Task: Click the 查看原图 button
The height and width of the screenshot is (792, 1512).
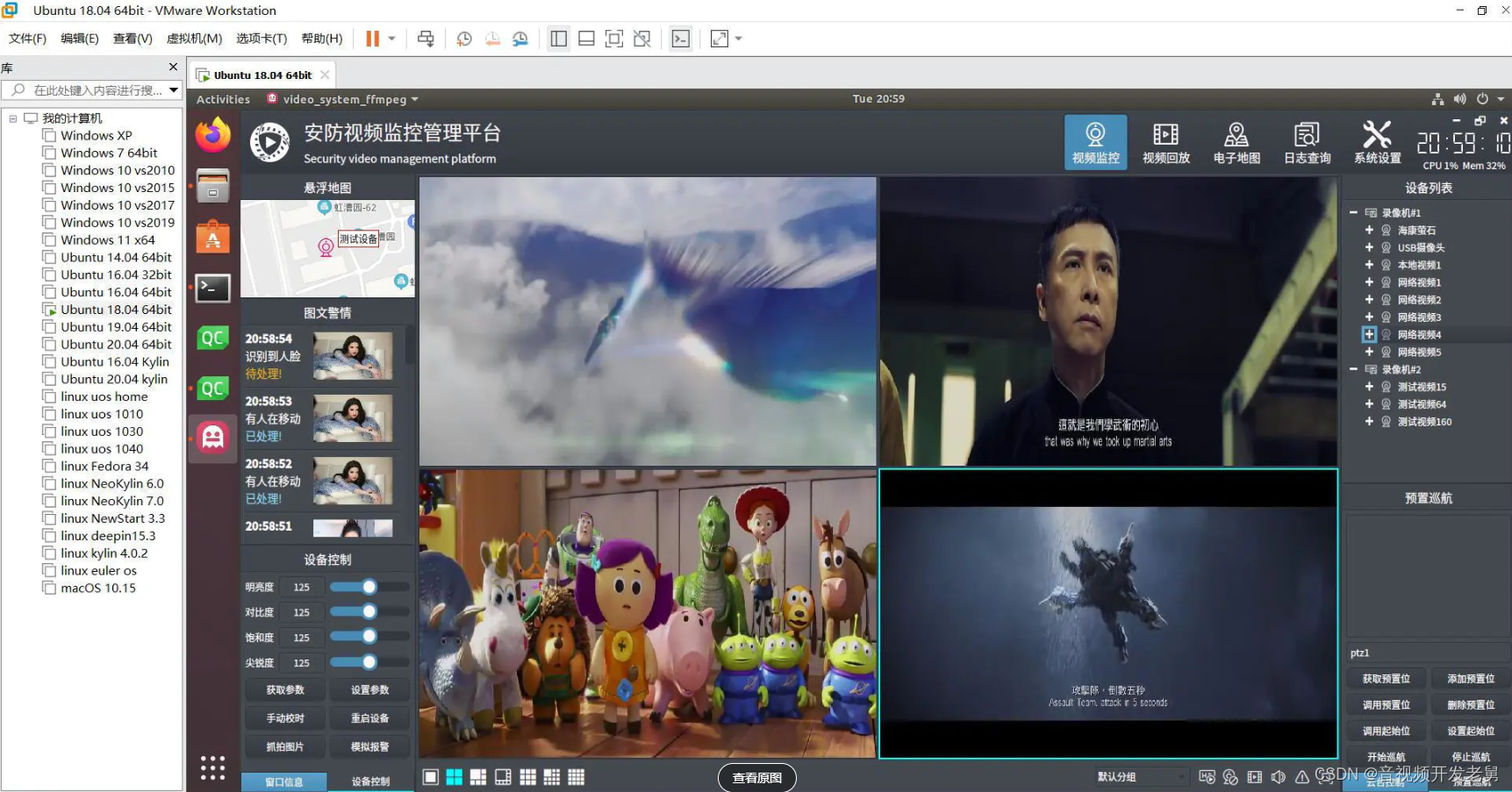Action: pyautogui.click(x=756, y=777)
